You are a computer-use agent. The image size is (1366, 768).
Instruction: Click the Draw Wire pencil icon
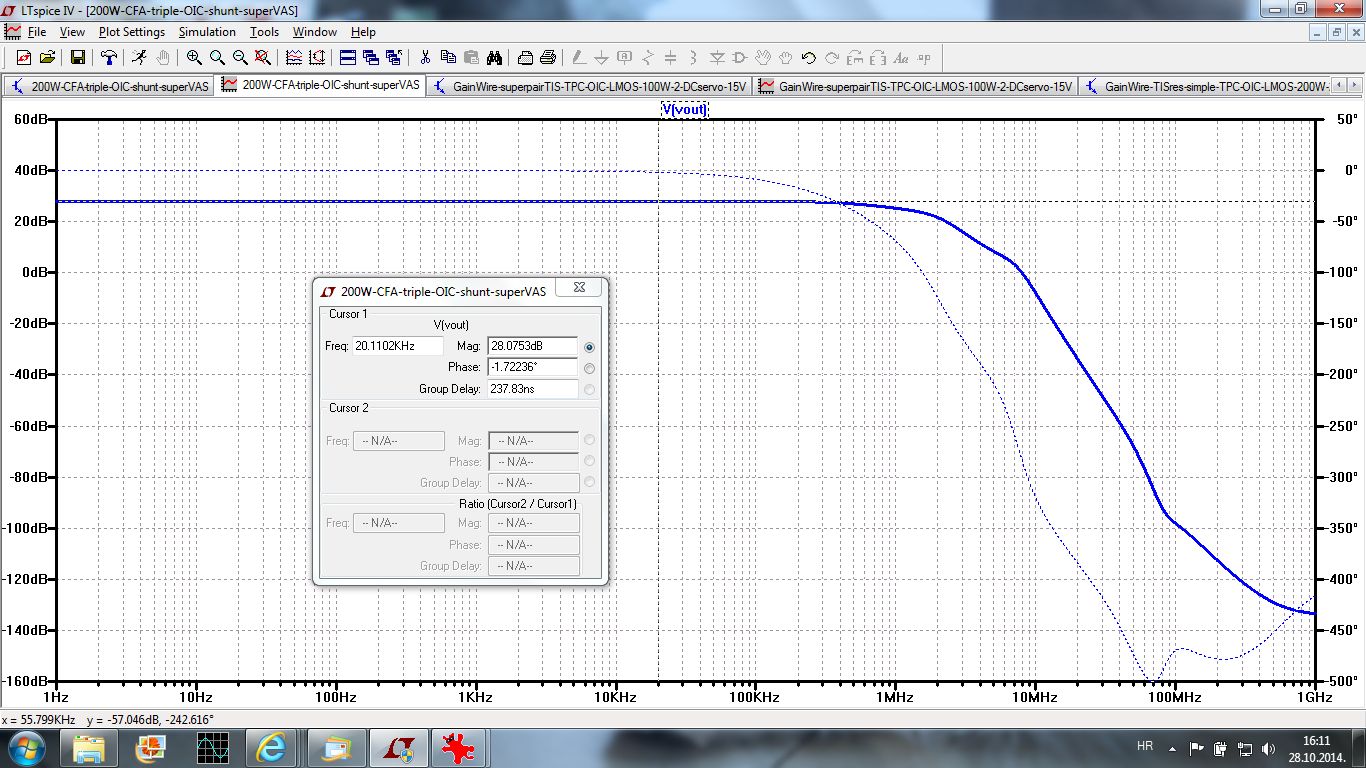579,57
